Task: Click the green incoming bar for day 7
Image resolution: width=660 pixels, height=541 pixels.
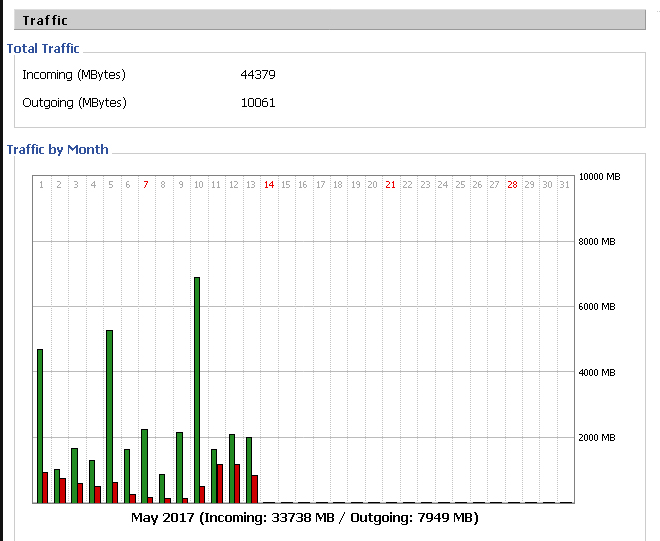Action: (x=144, y=466)
